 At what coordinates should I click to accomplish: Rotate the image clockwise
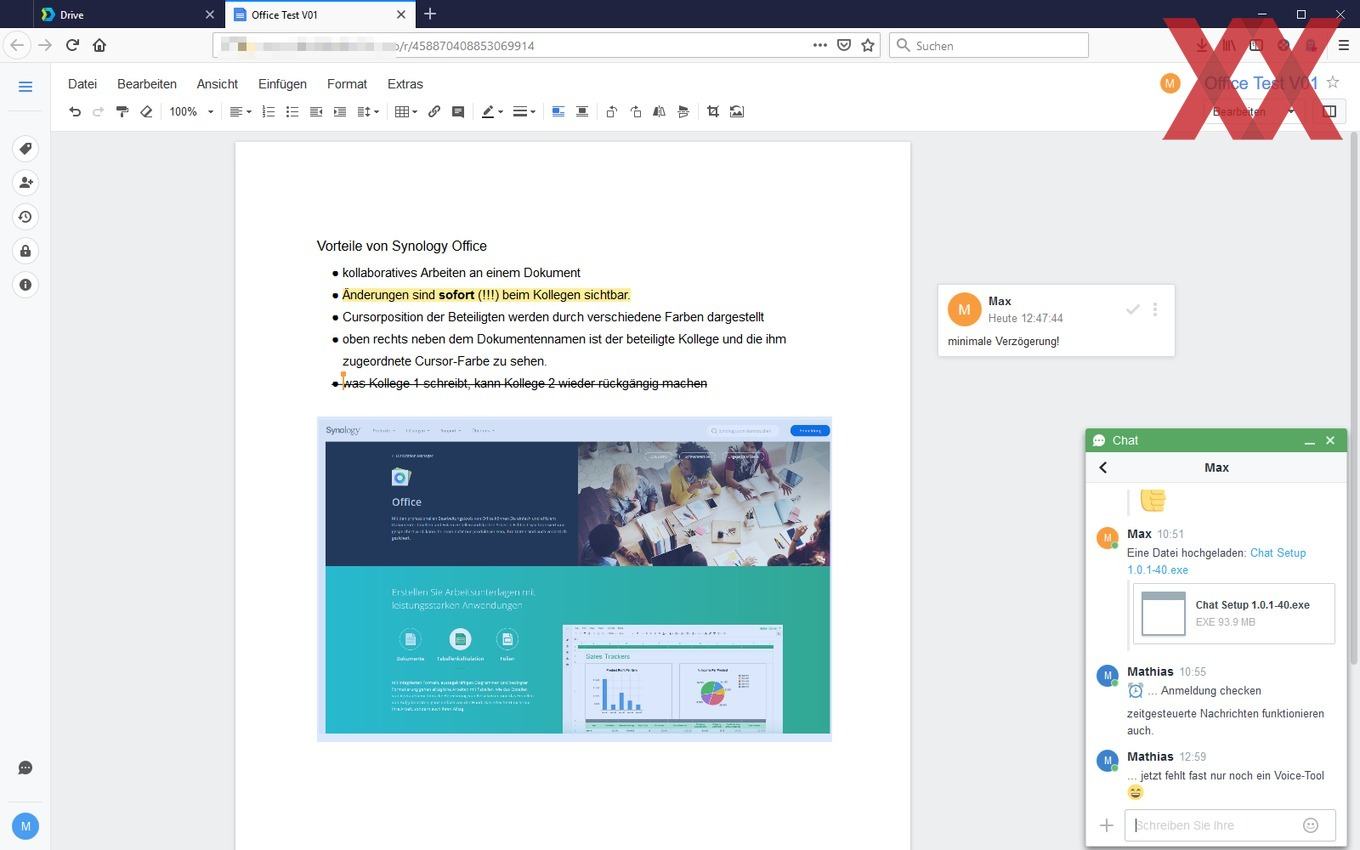pyautogui.click(x=635, y=112)
